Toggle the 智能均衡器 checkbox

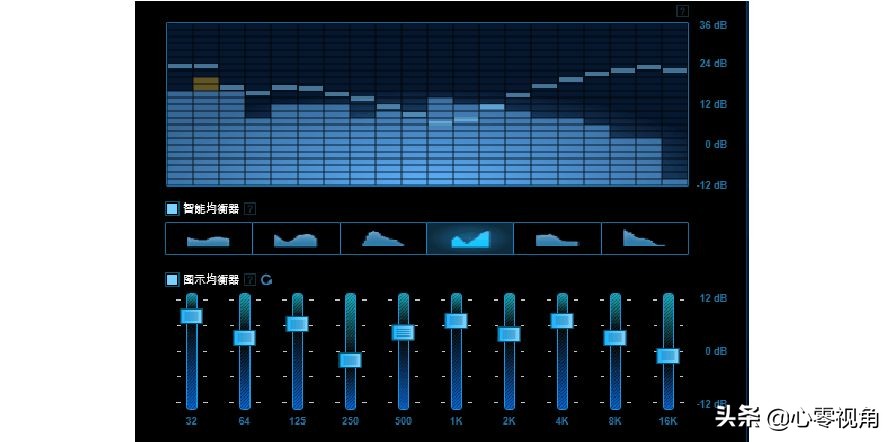point(172,209)
